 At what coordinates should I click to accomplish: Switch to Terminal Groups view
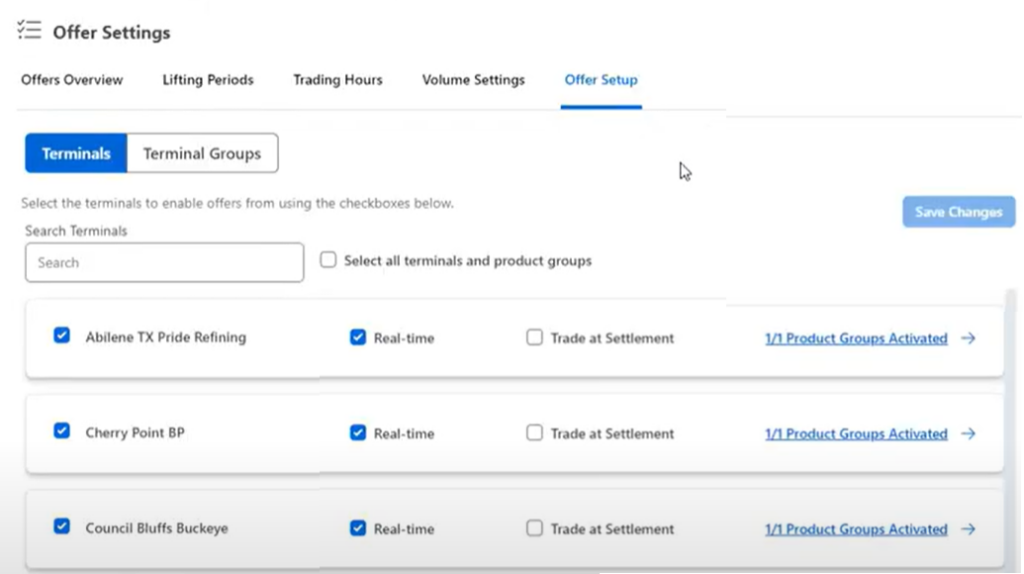[202, 153]
